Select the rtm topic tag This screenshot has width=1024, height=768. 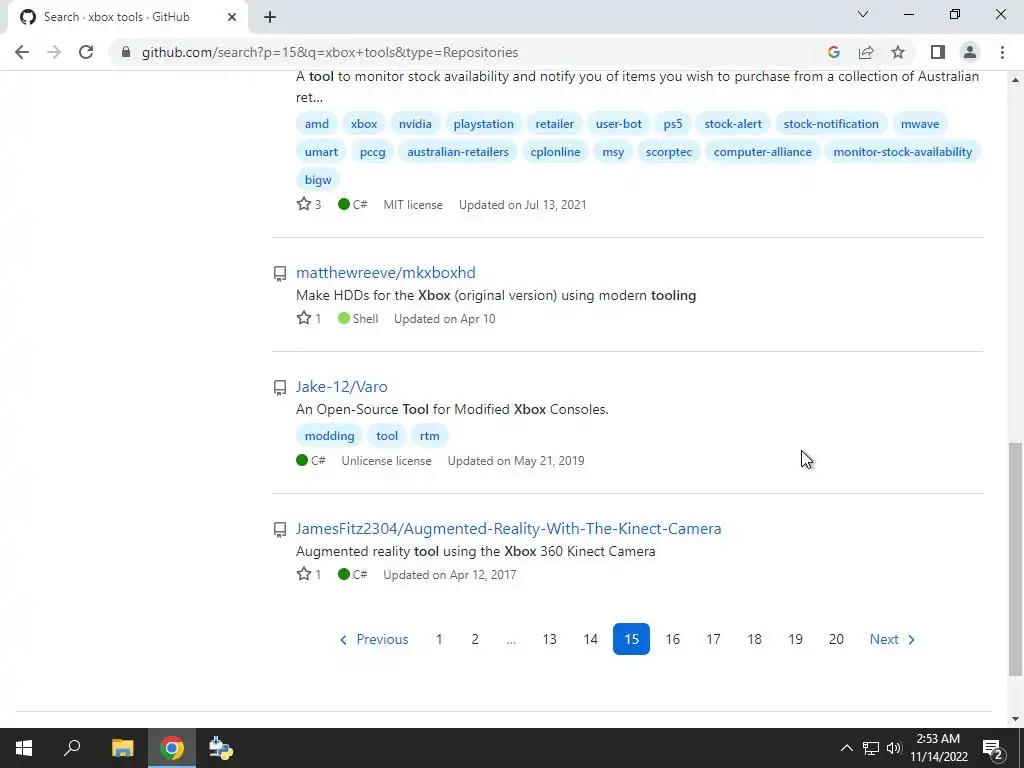click(429, 436)
